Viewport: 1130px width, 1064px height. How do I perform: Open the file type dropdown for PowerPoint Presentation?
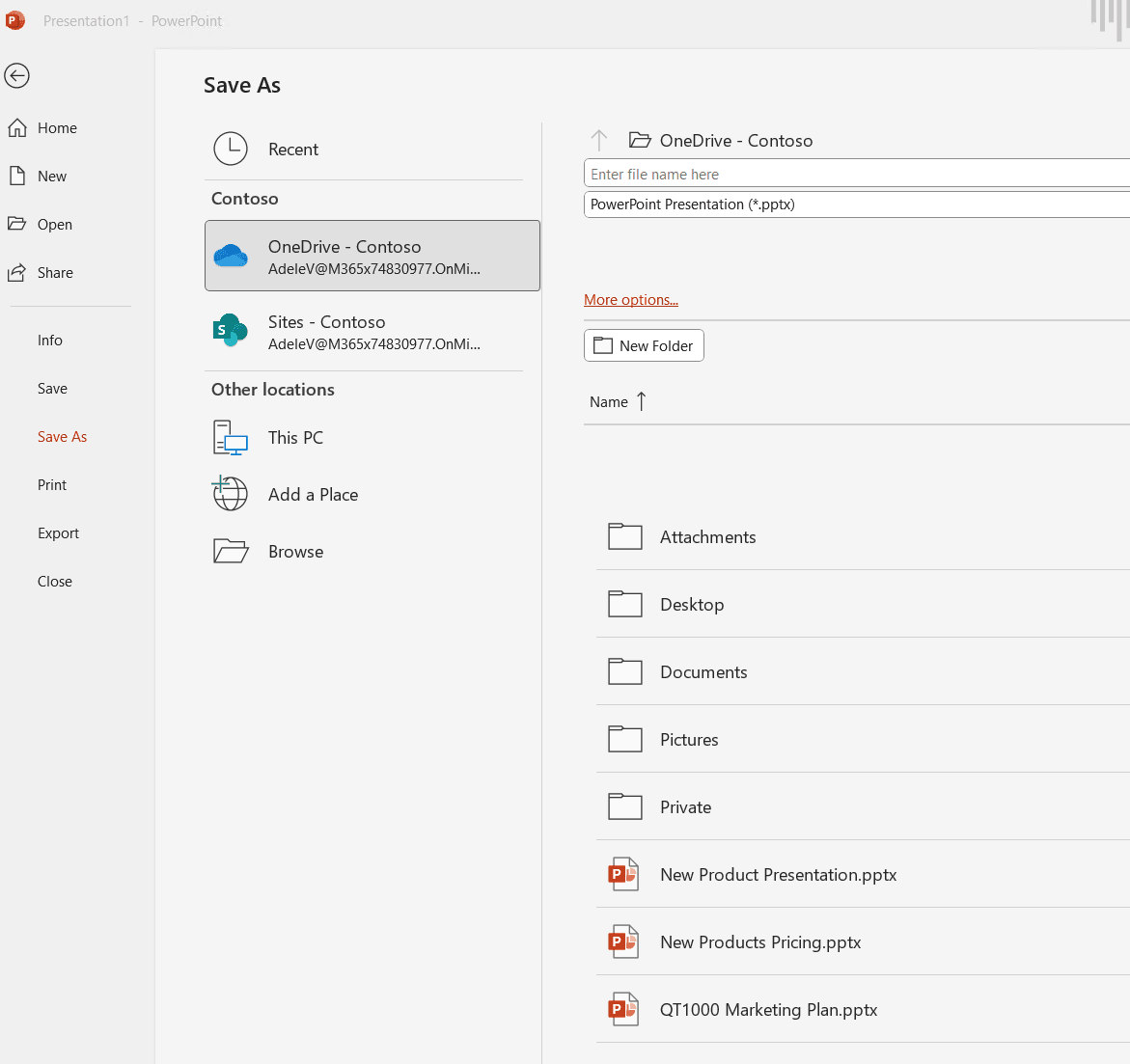tap(855, 205)
